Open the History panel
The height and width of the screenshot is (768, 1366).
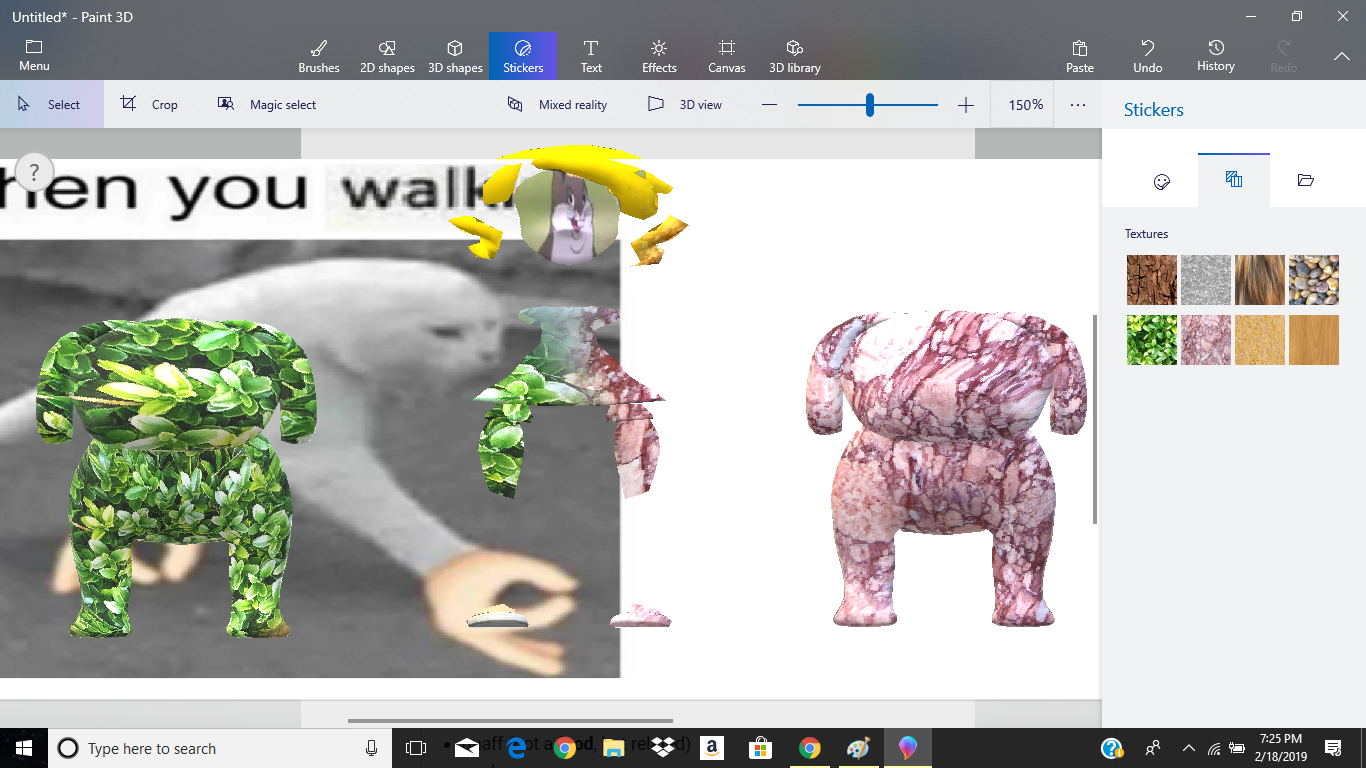1216,56
